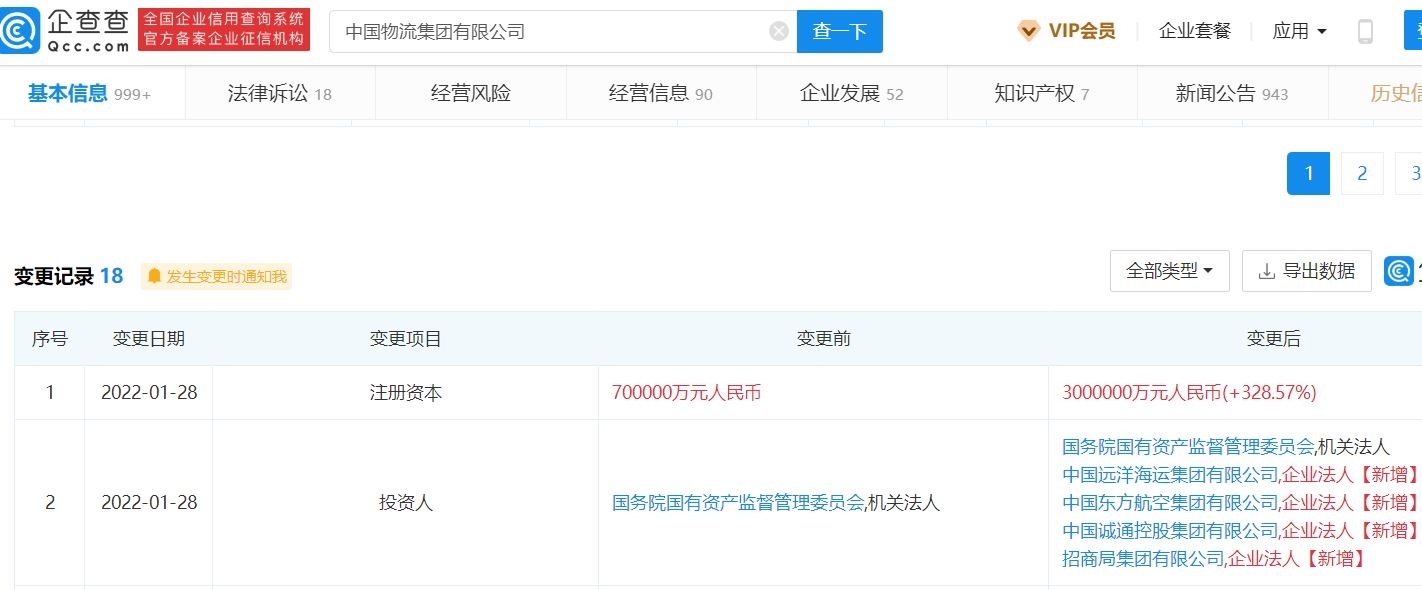Open 招商局集团有限公司 company link
The width and height of the screenshot is (1422, 590).
point(1143,558)
